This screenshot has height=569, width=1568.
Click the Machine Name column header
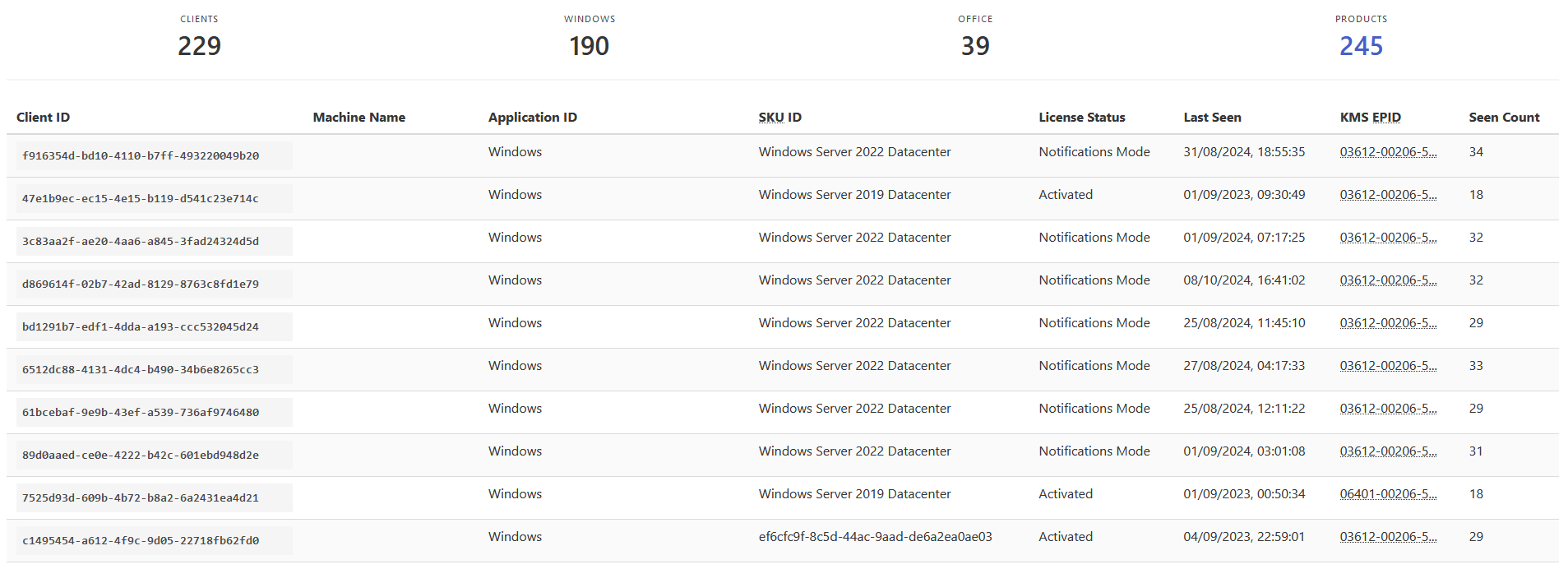point(358,118)
